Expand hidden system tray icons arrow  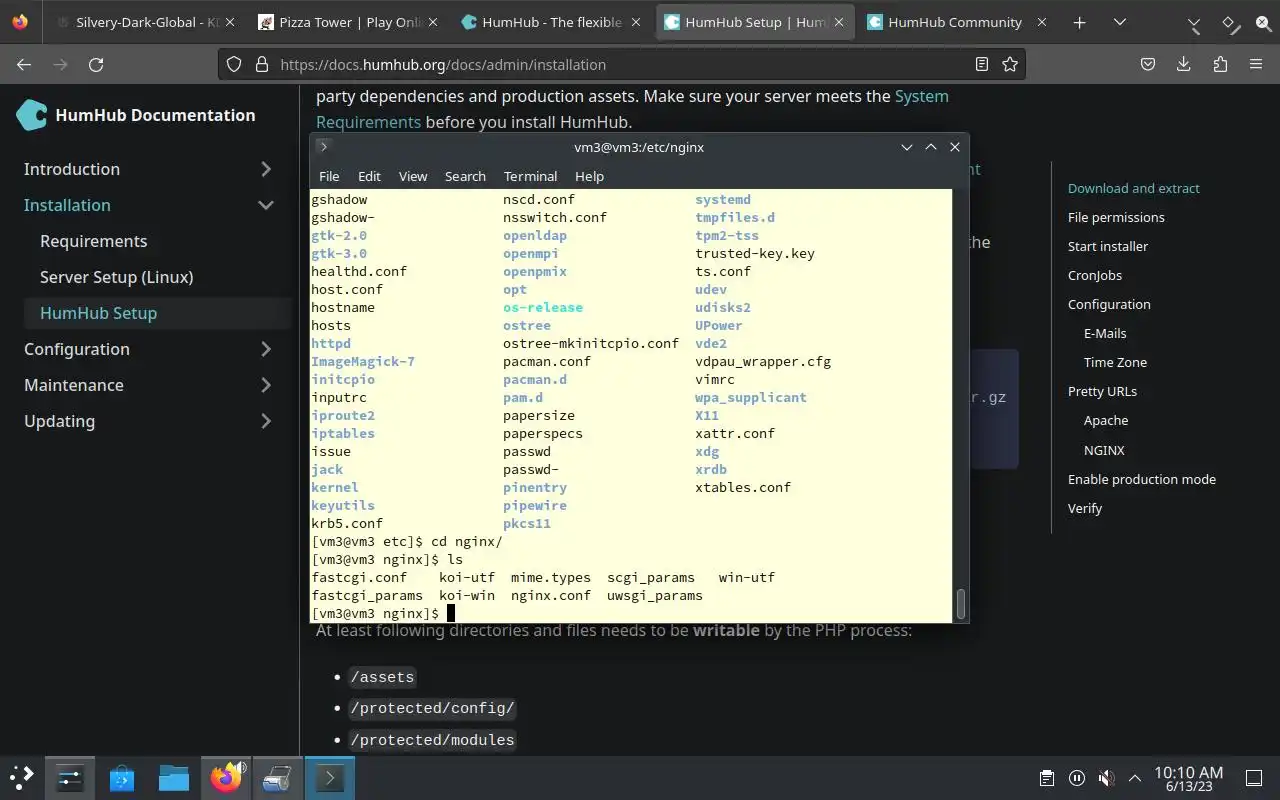tap(1135, 778)
